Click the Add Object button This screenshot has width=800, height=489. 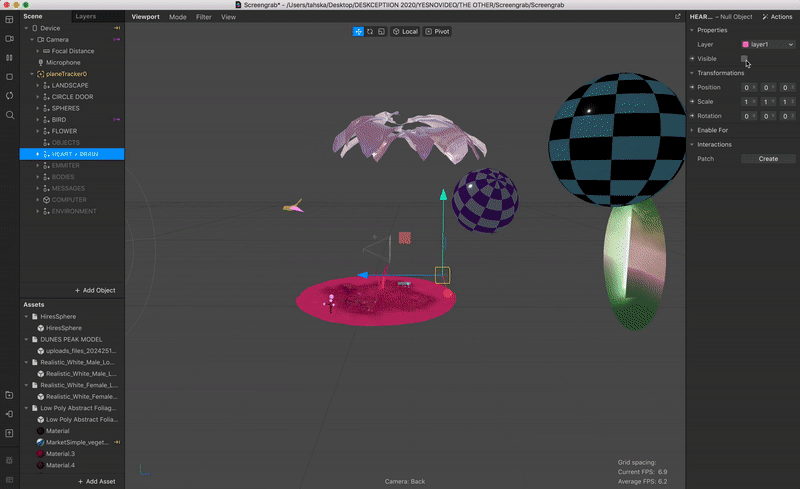(95, 290)
